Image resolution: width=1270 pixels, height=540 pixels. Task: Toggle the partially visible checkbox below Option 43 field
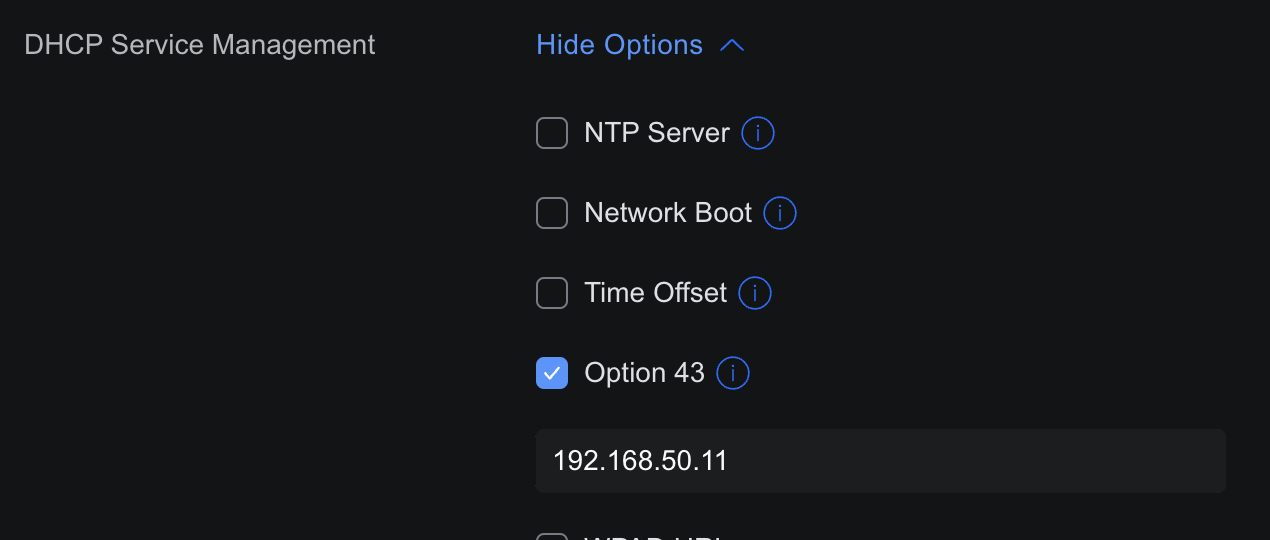pos(552,537)
